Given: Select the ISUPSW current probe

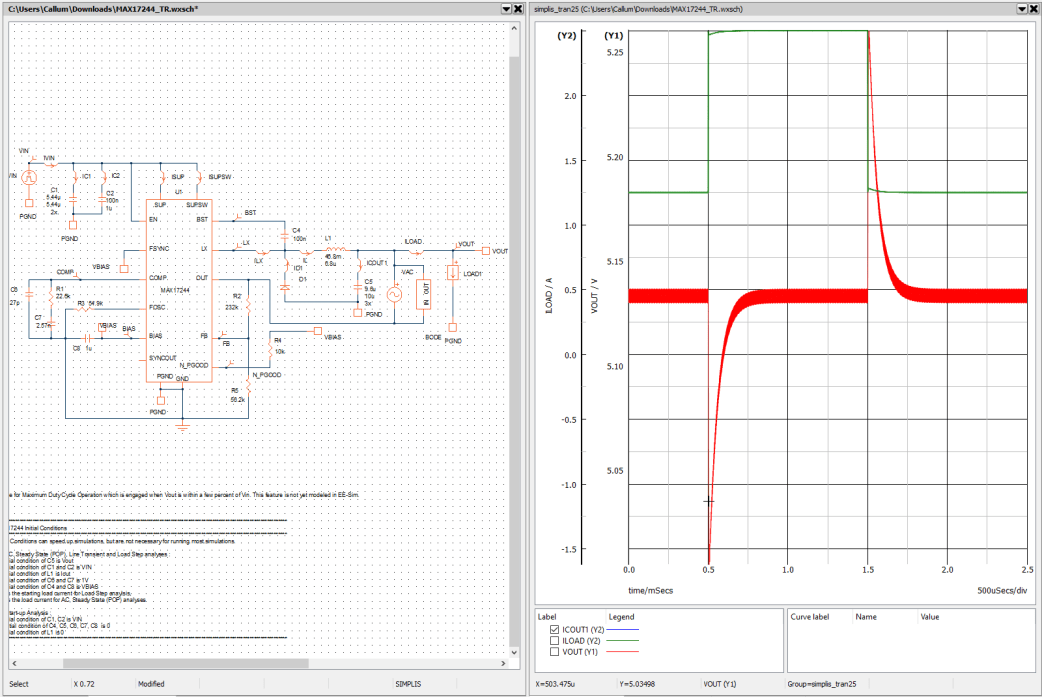Looking at the screenshot, I should tap(199, 177).
